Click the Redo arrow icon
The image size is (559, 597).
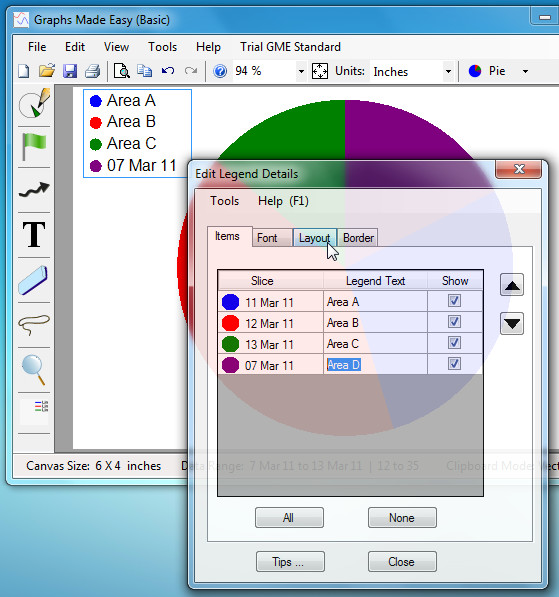click(x=191, y=71)
